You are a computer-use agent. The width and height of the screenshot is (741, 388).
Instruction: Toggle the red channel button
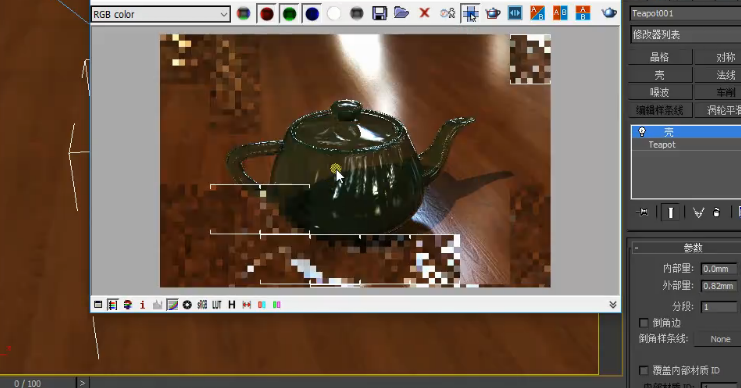(x=267, y=14)
